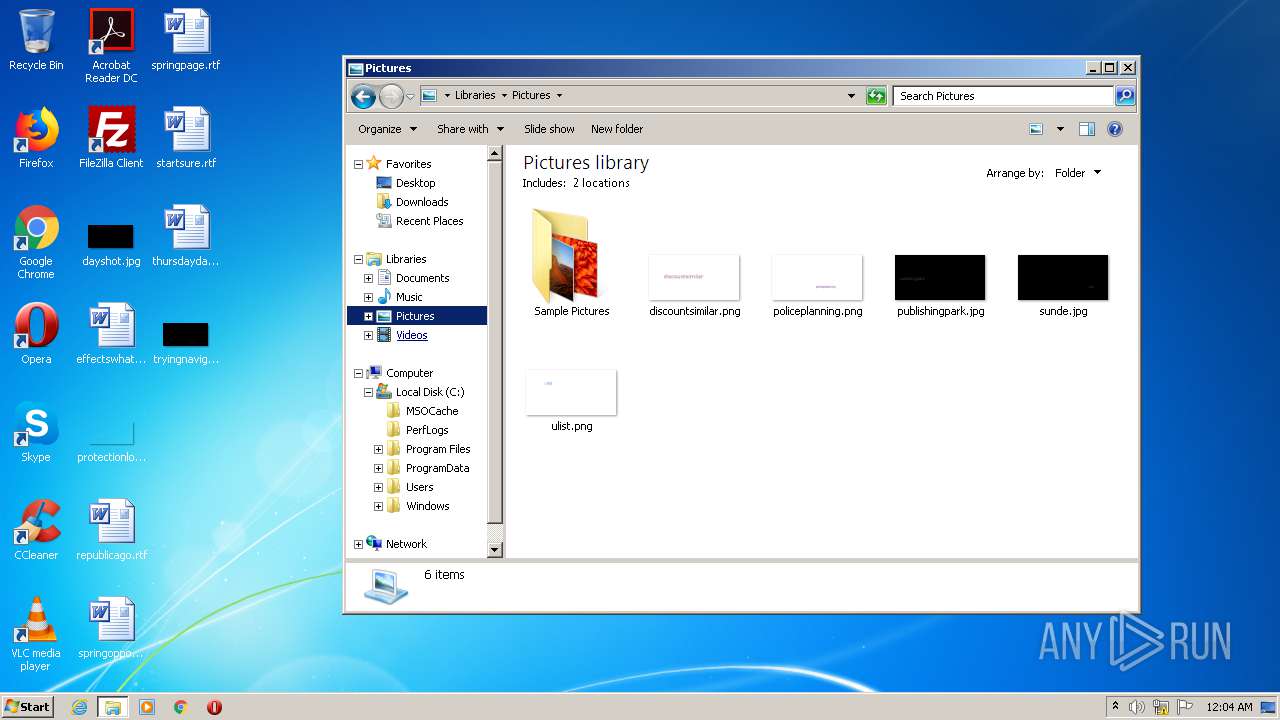Select the FileZilla Client shortcut

(x=111, y=138)
